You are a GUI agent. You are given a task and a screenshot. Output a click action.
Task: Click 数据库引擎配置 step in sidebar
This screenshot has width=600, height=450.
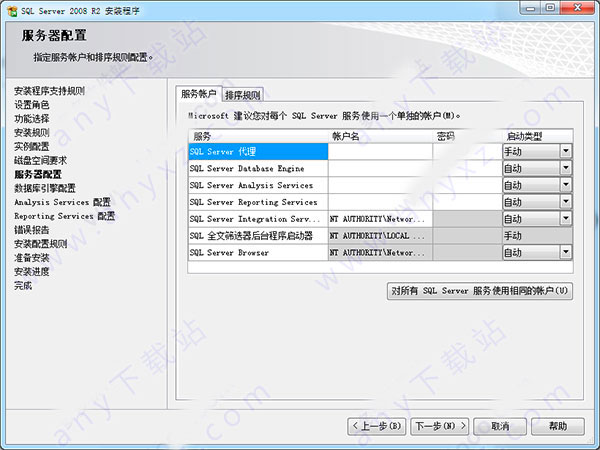[x=45, y=188]
